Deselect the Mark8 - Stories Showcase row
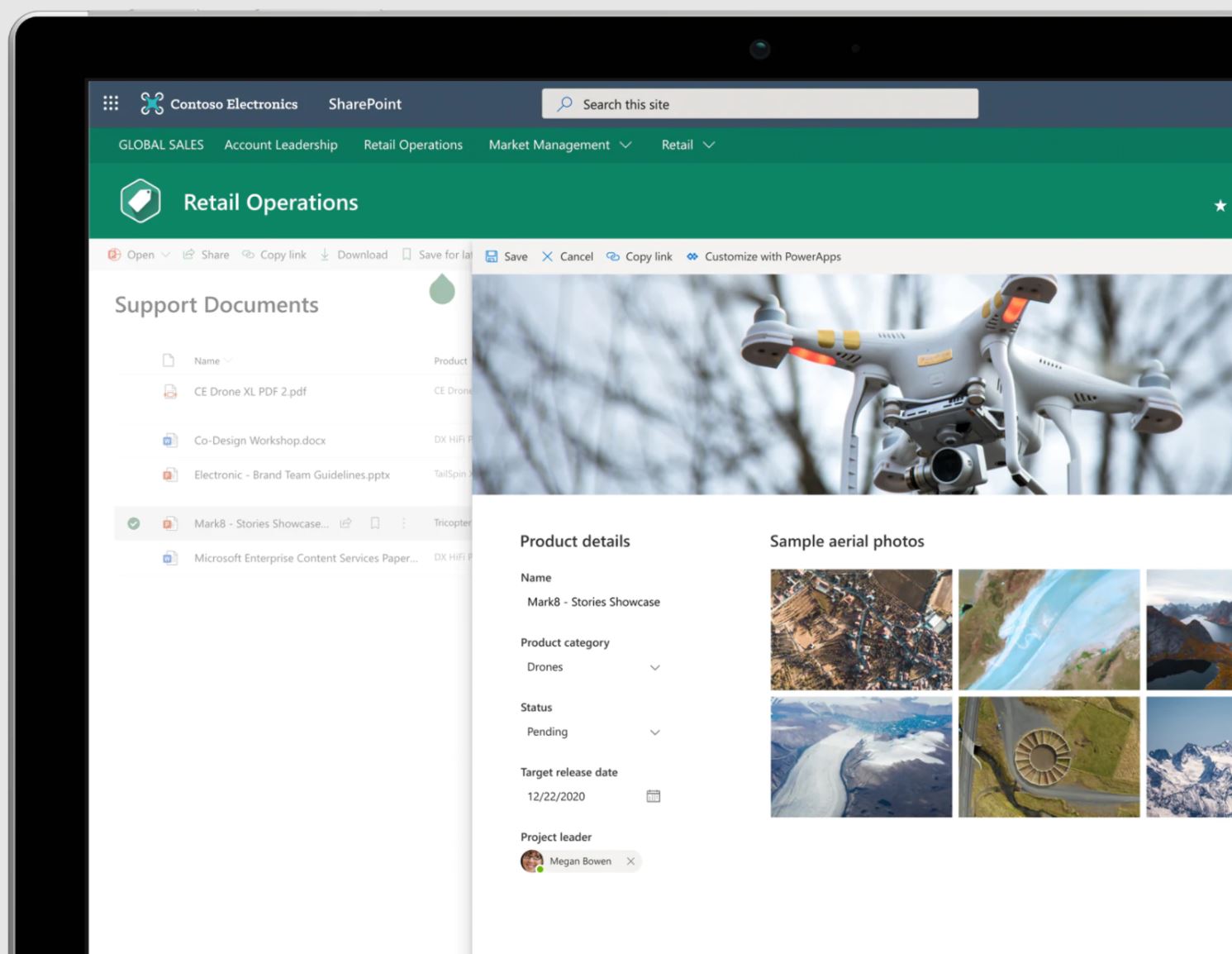The image size is (1232, 954). pos(134,522)
